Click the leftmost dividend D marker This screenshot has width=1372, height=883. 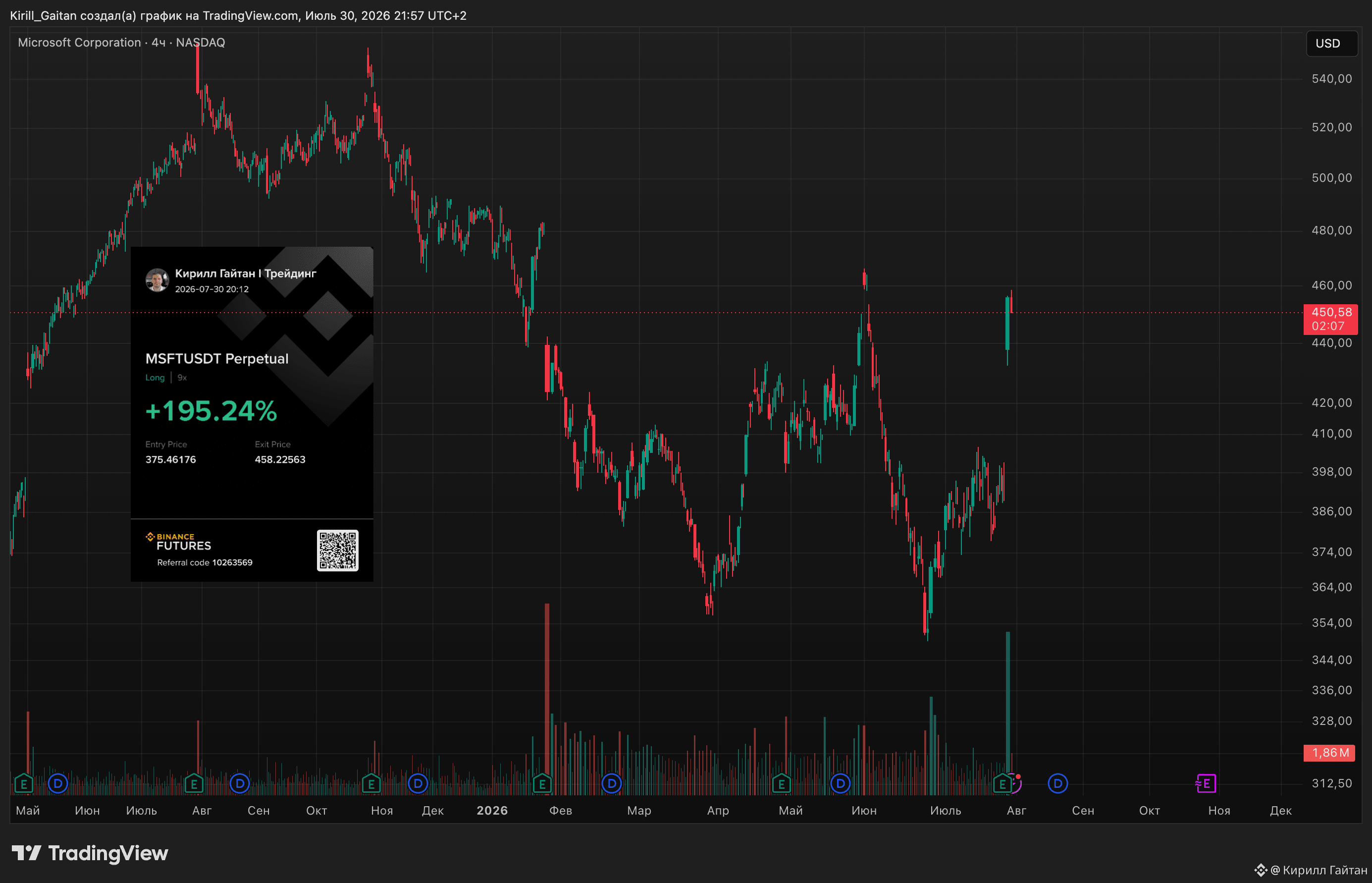[58, 783]
